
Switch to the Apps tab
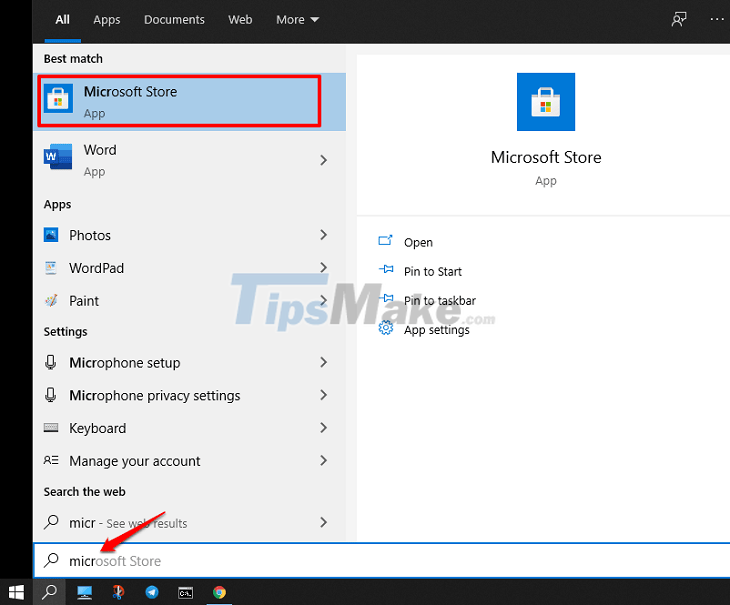click(x=107, y=20)
